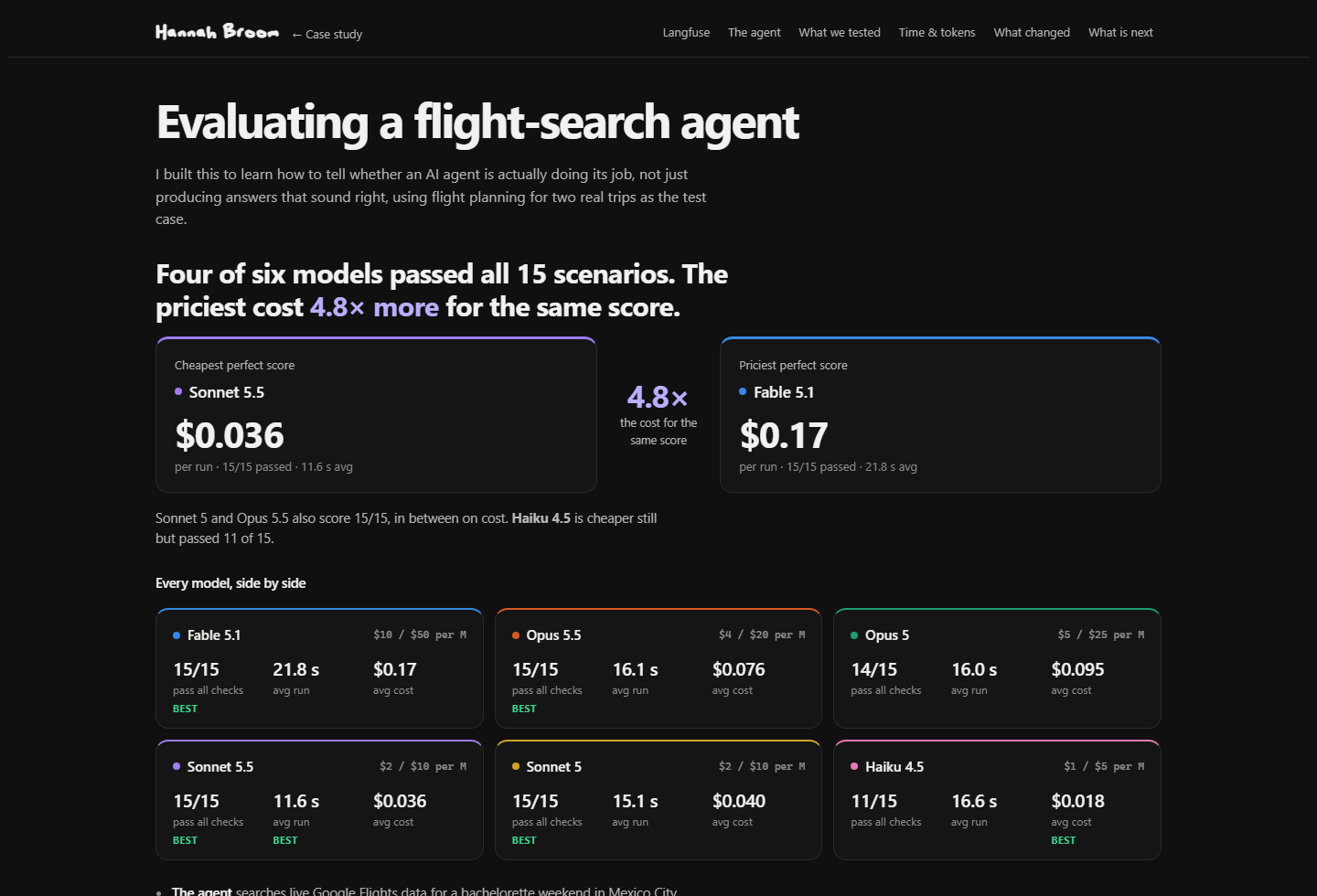
Task: Jump to the Langfuse section
Action: [686, 33]
